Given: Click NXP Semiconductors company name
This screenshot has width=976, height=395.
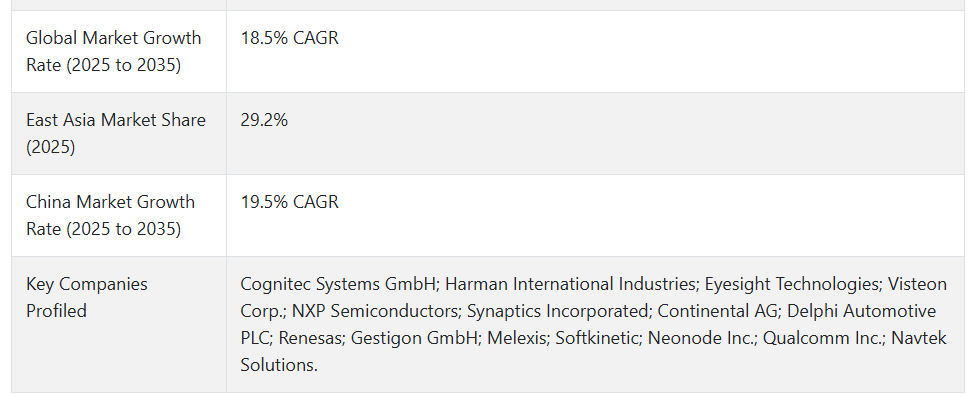Looking at the screenshot, I should (x=375, y=311).
